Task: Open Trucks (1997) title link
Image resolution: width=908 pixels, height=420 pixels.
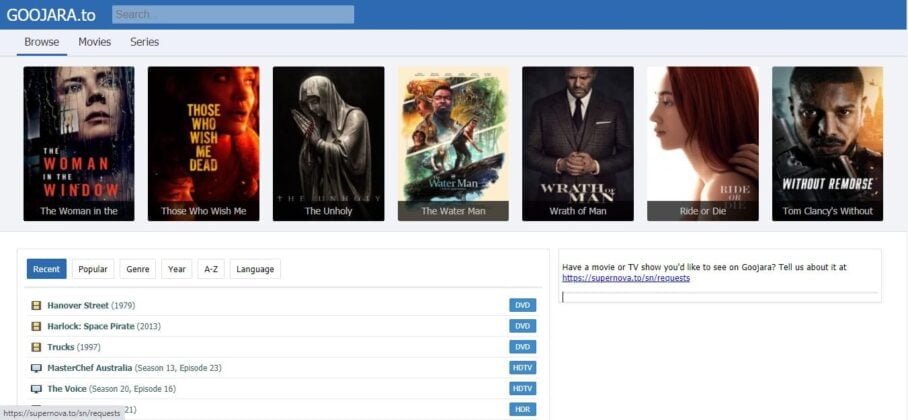Action: click(74, 347)
